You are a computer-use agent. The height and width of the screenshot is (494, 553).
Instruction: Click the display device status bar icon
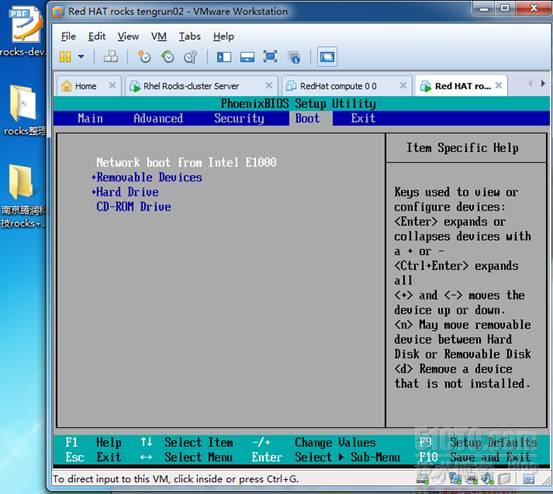click(x=504, y=478)
